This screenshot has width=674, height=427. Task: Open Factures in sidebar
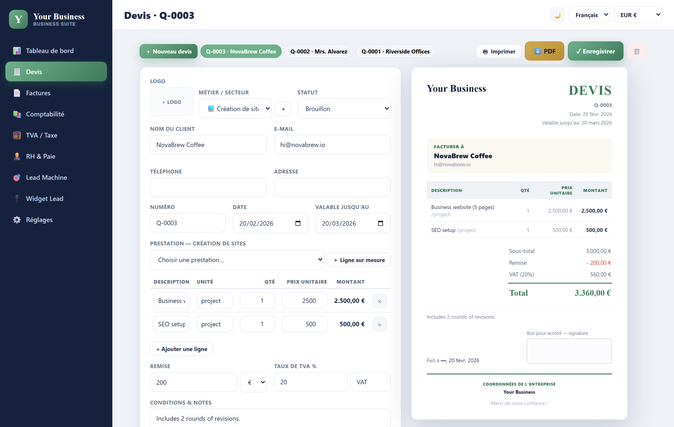click(56, 93)
